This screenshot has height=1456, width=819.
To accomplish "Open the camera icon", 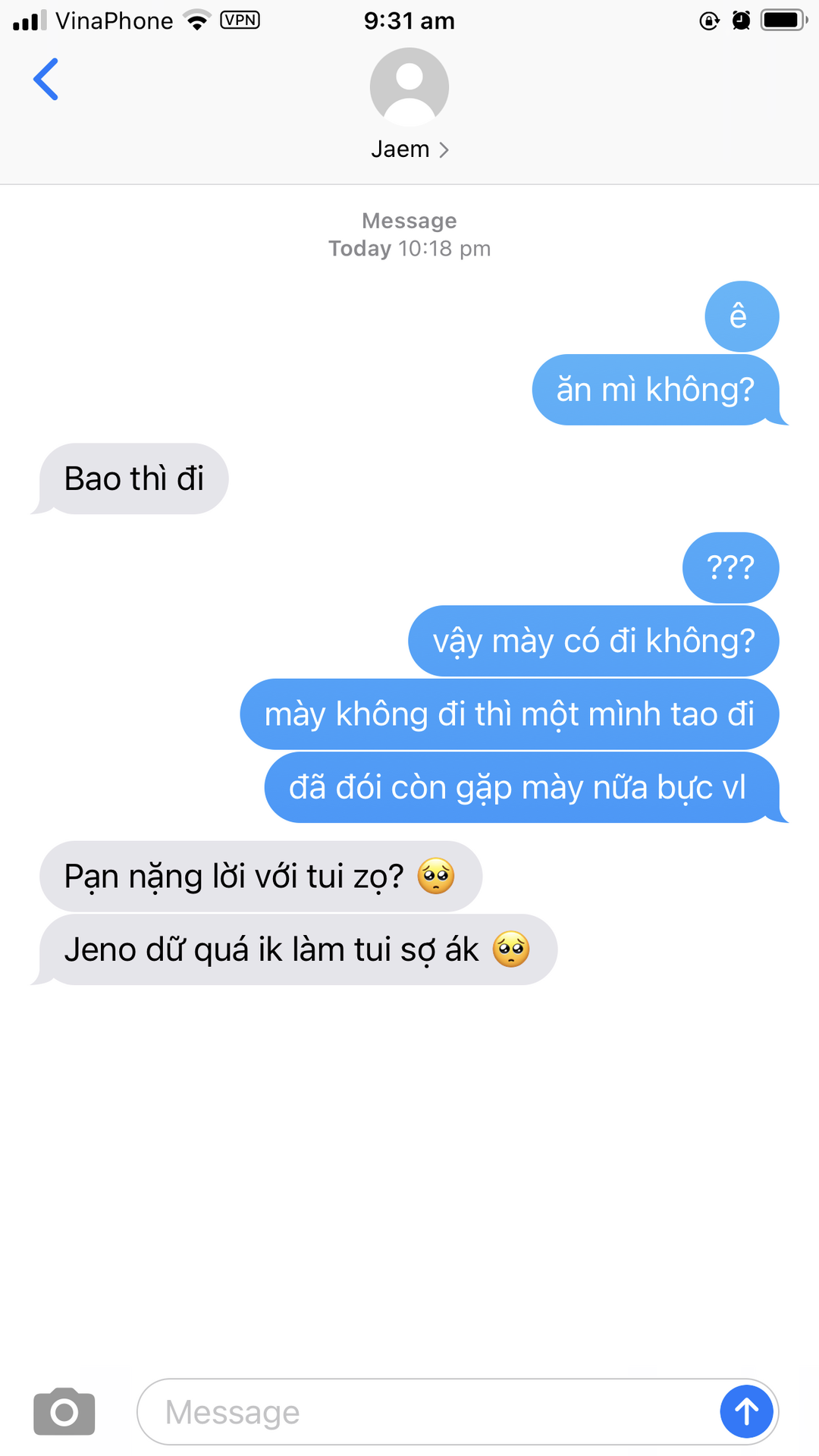I will point(64,1411).
